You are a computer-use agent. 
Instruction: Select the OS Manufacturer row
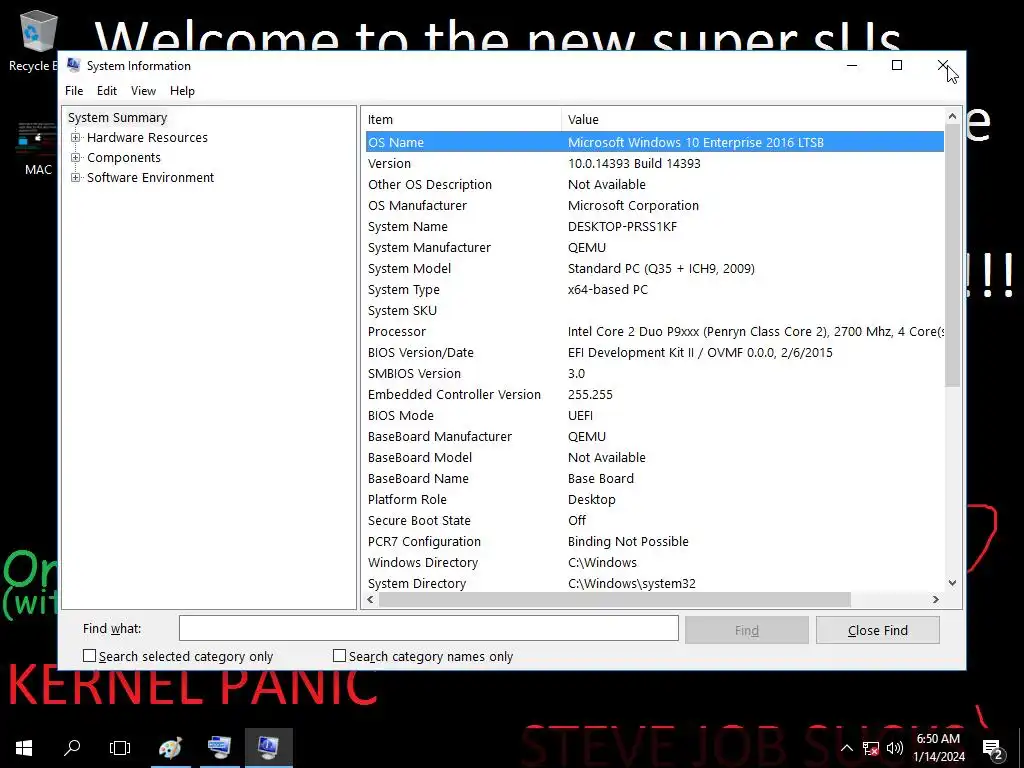pos(654,205)
